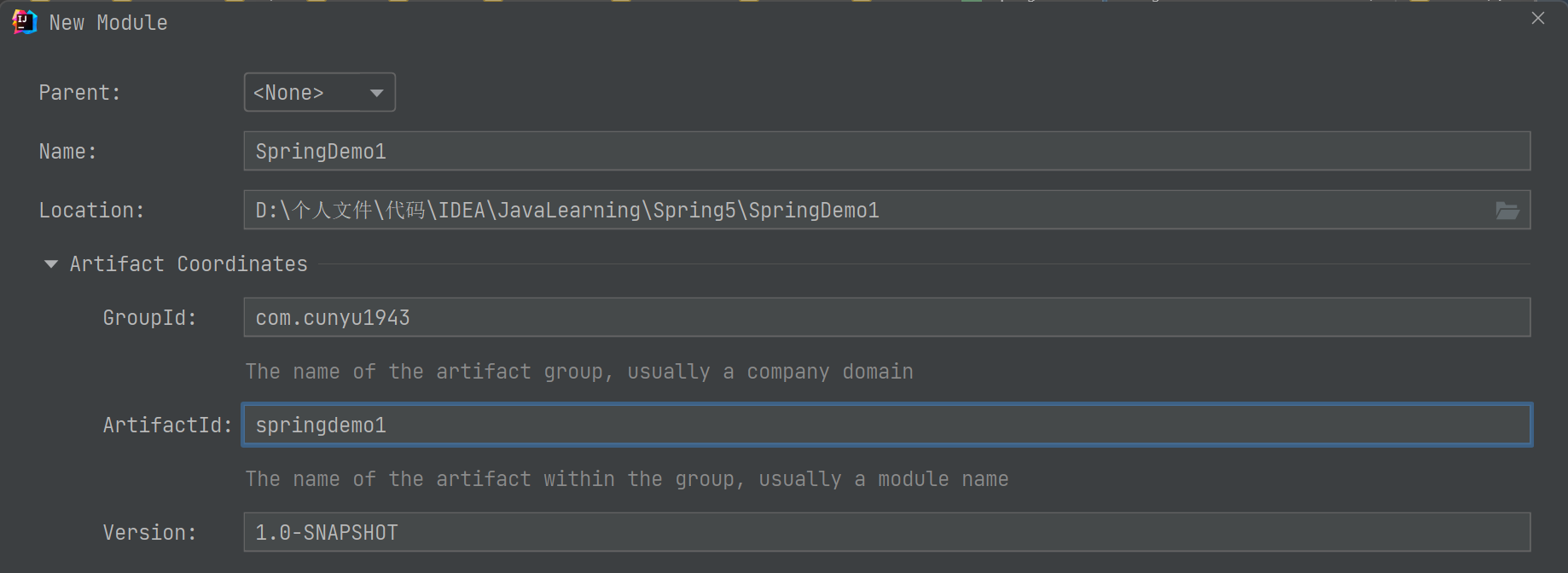Open the Location folder browse icon

coord(1507,211)
